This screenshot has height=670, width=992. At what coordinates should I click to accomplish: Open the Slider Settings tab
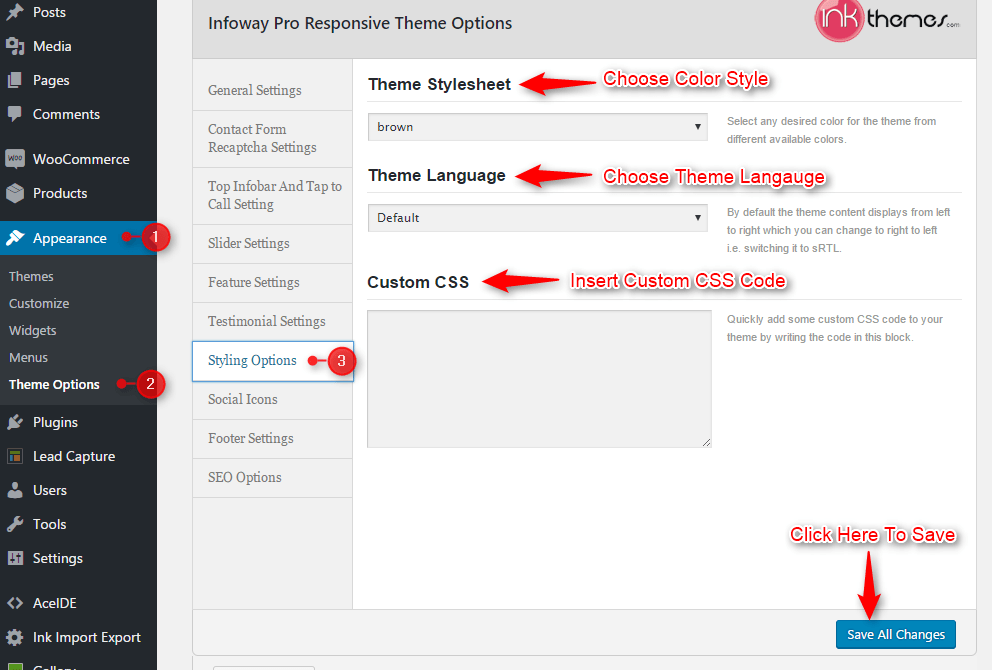pyautogui.click(x=273, y=244)
